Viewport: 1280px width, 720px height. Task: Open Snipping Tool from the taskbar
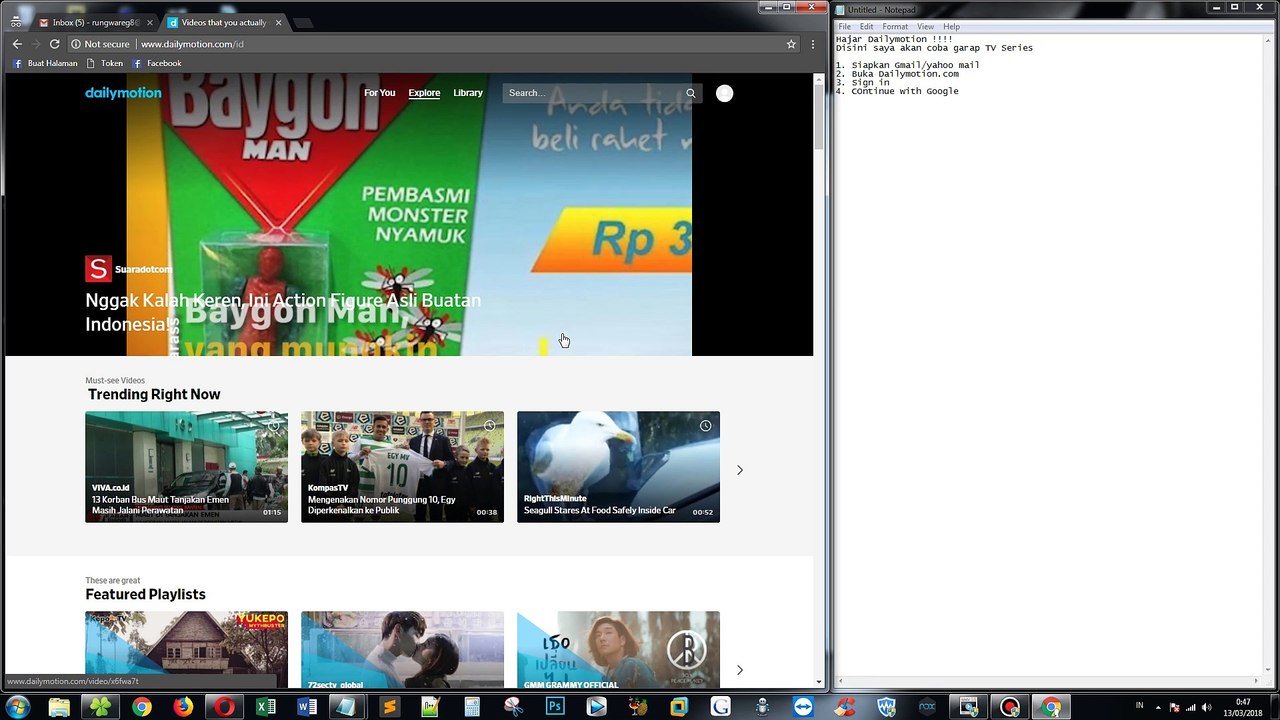point(514,707)
